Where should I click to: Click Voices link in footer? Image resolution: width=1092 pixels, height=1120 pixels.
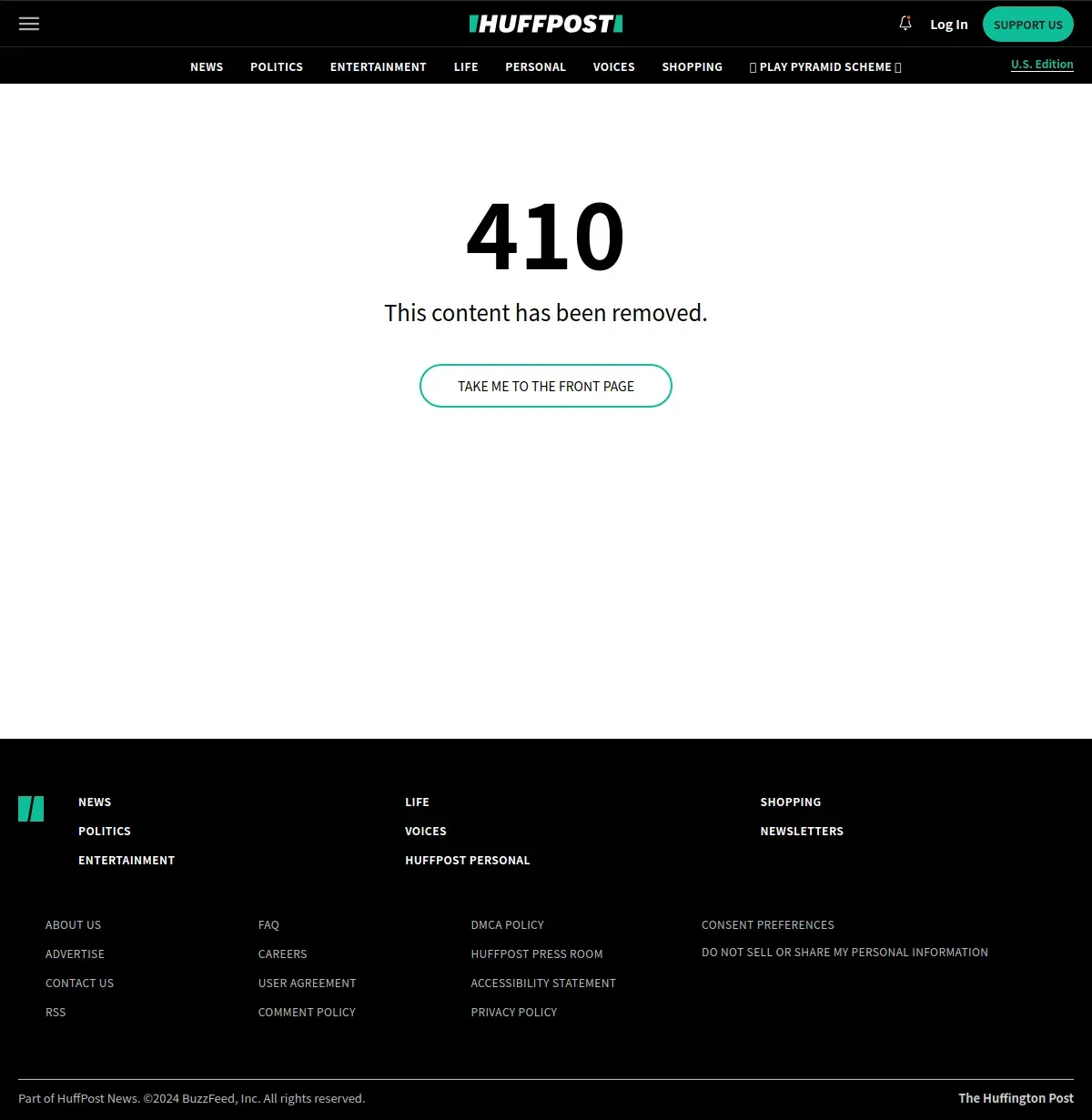426,831
